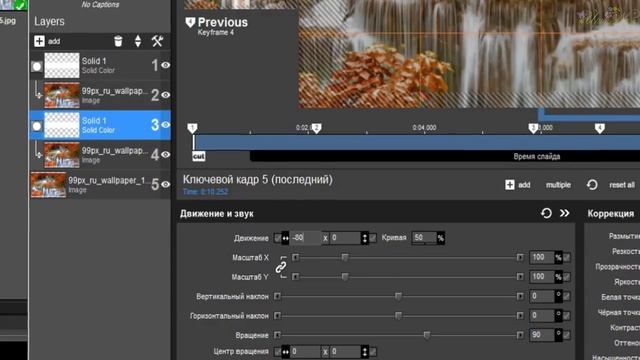Toggle Масштаб X right checkbox
The image size is (640, 360).
pyautogui.click(x=567, y=258)
